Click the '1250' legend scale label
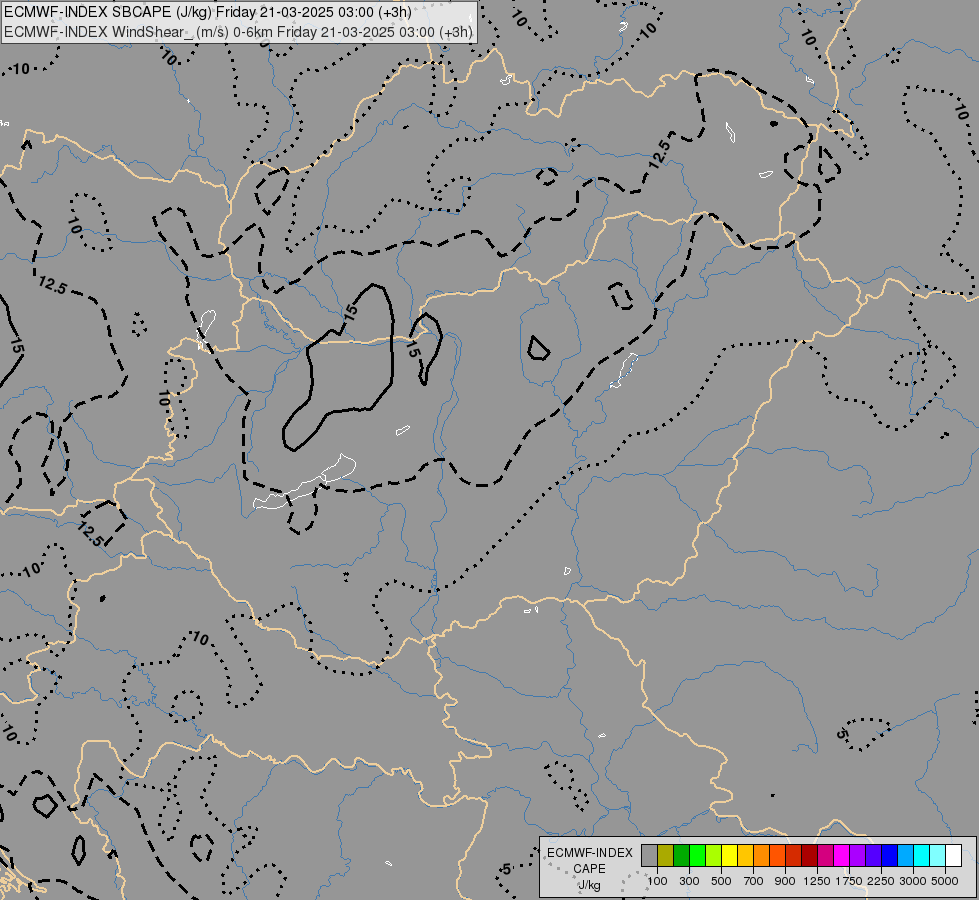 pos(817,881)
